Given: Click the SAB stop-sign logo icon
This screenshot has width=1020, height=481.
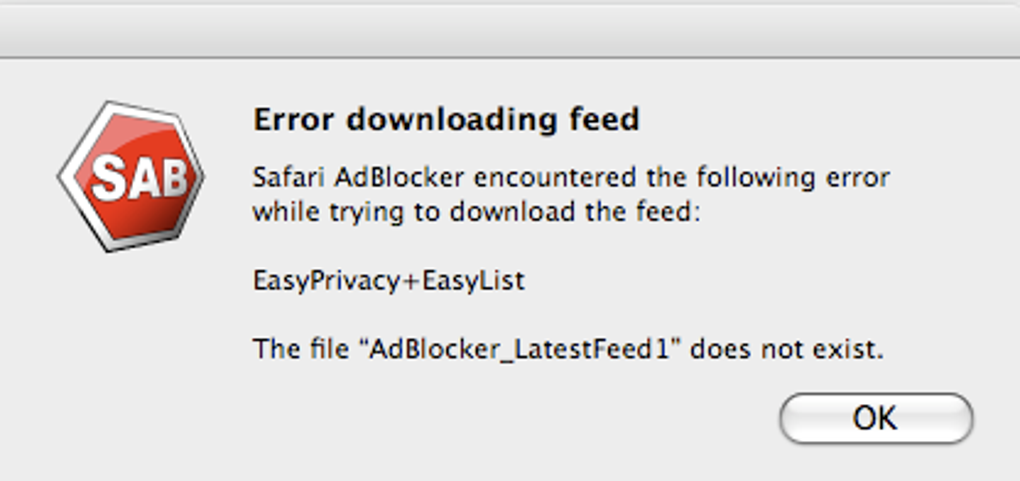Looking at the screenshot, I should point(131,176).
